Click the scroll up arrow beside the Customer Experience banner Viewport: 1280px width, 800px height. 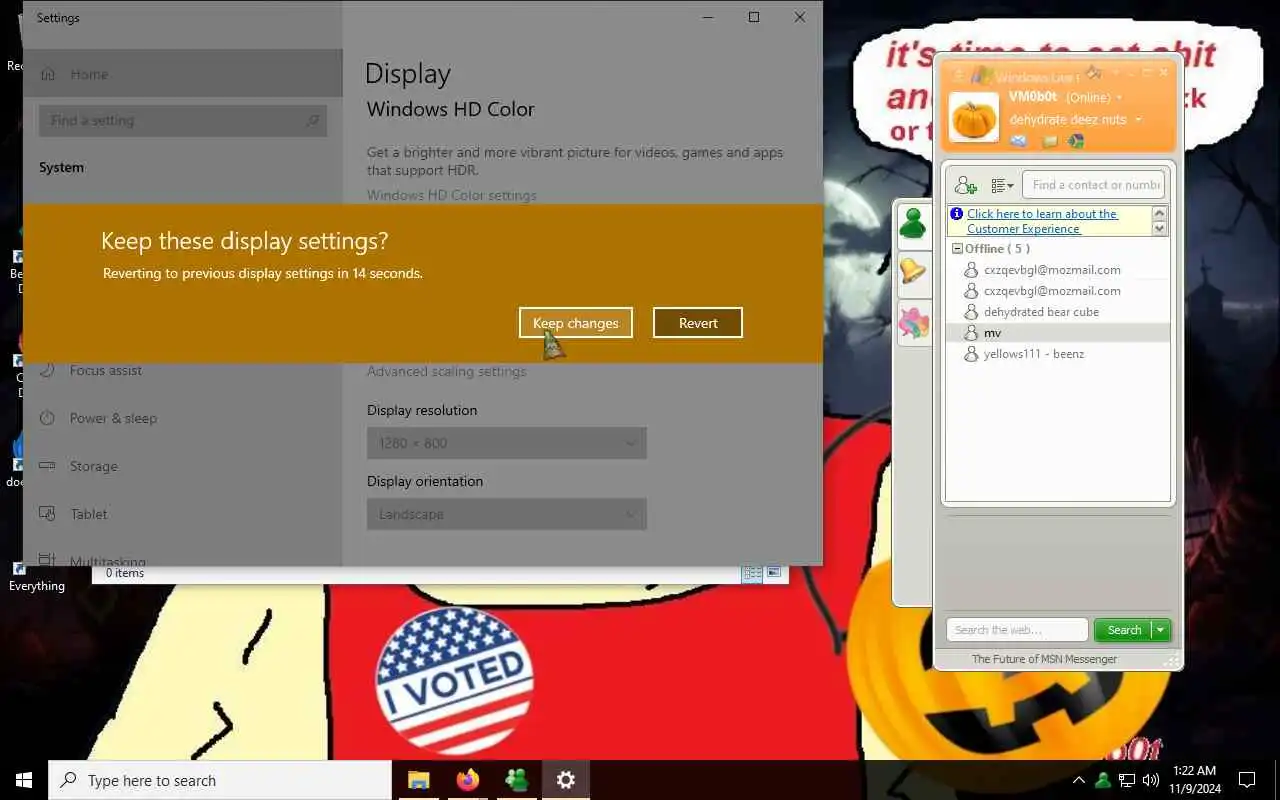click(1160, 213)
